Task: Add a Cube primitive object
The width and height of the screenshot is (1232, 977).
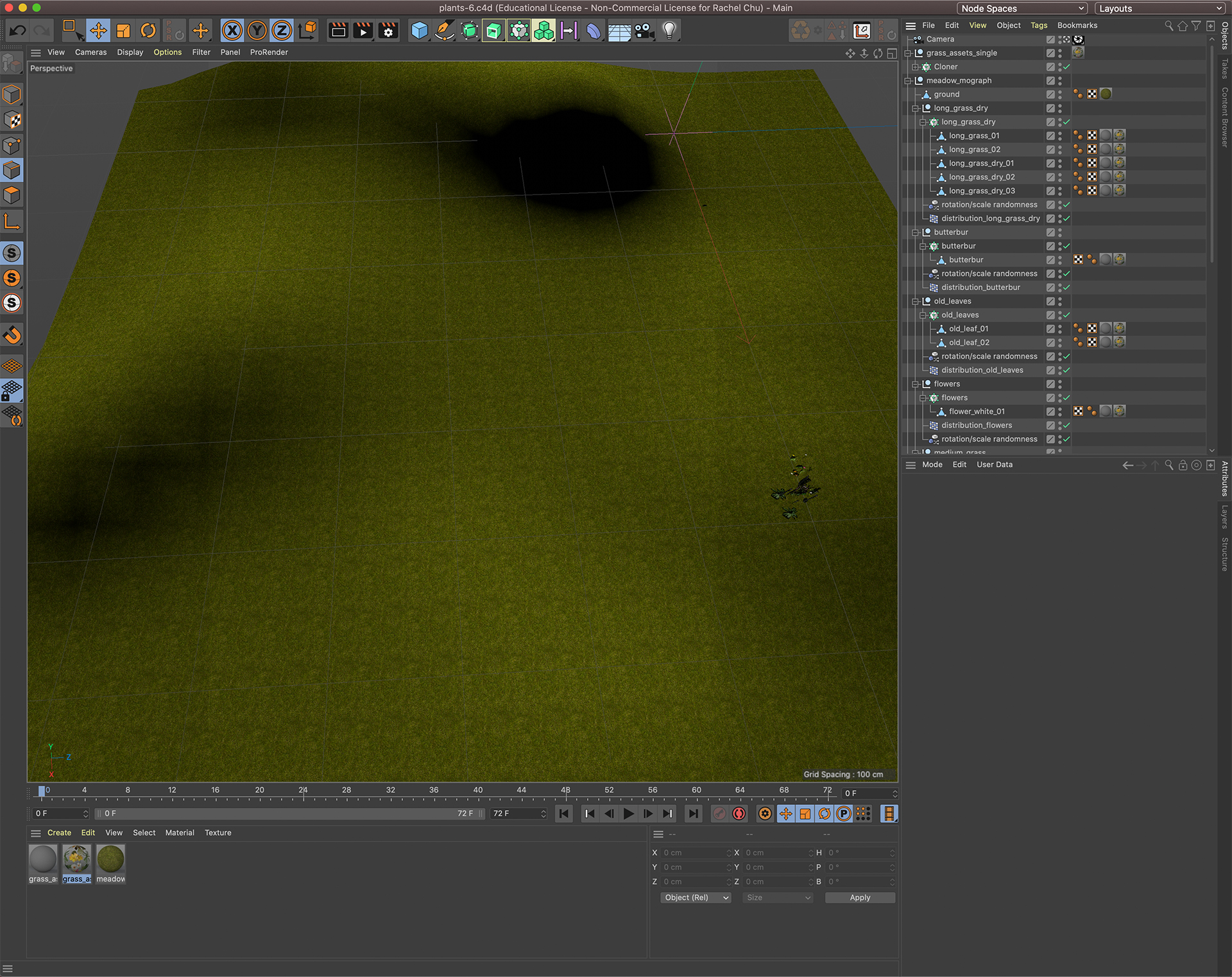Action: click(419, 30)
